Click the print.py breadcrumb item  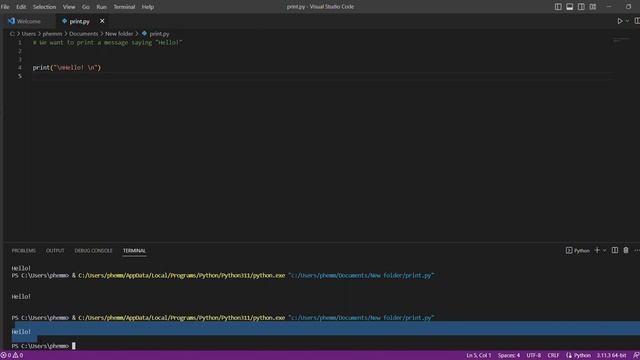pos(155,34)
